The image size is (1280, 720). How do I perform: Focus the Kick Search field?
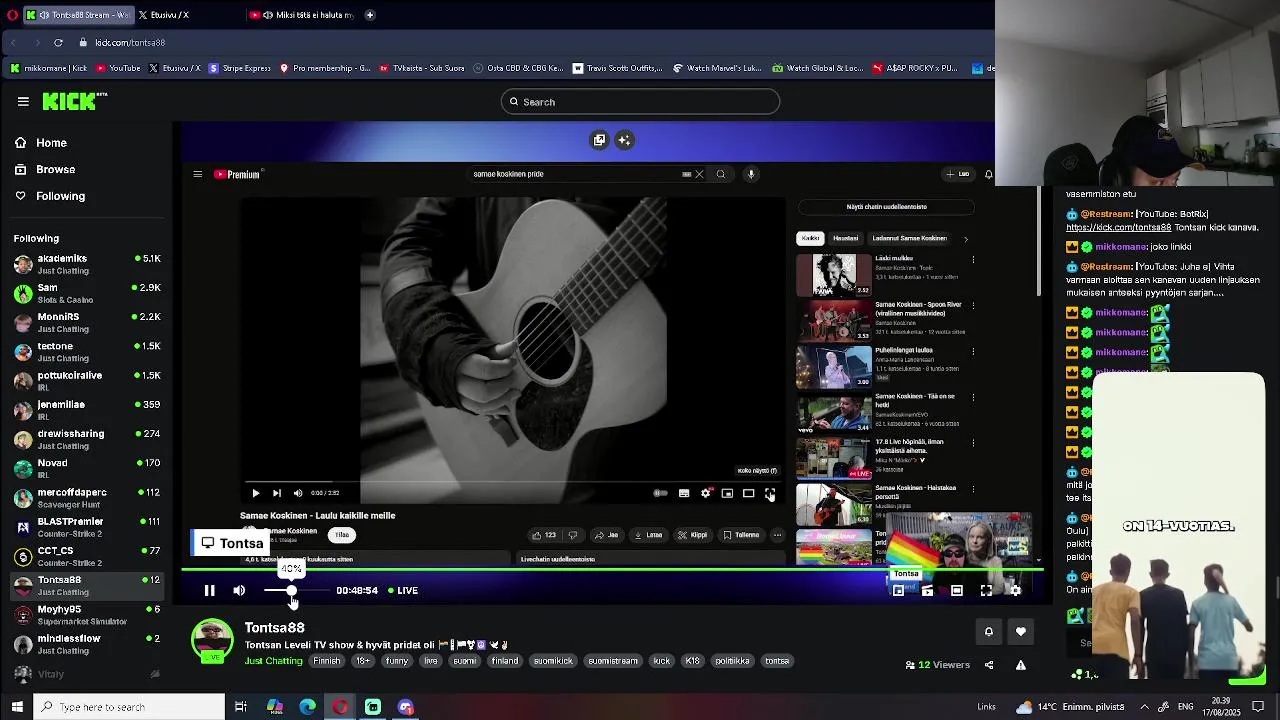pyautogui.click(x=640, y=101)
